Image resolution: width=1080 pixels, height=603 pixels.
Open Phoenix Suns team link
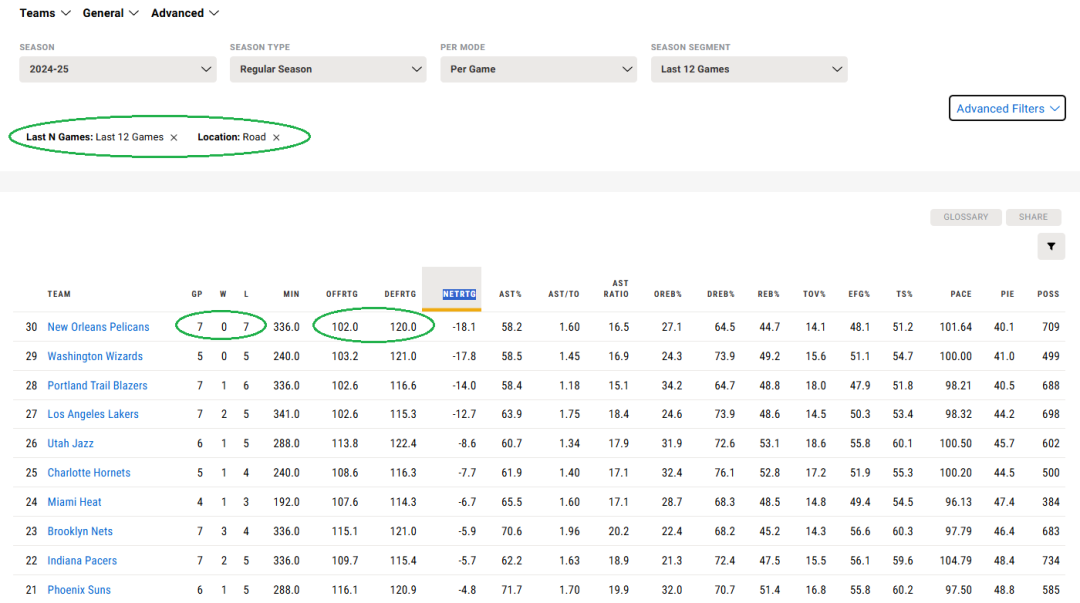(79, 590)
